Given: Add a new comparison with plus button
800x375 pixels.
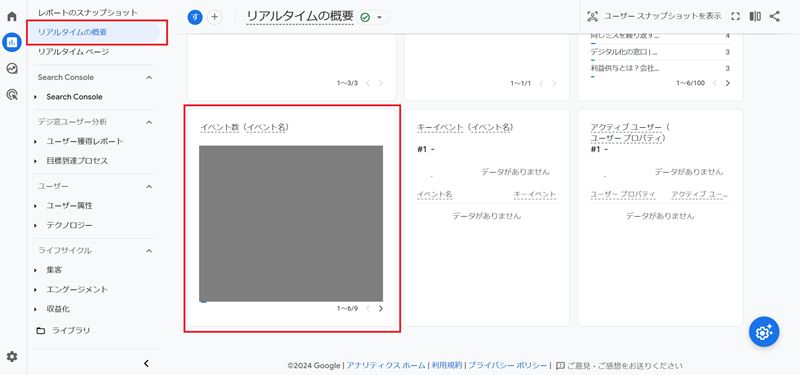Looking at the screenshot, I should pos(215,17).
